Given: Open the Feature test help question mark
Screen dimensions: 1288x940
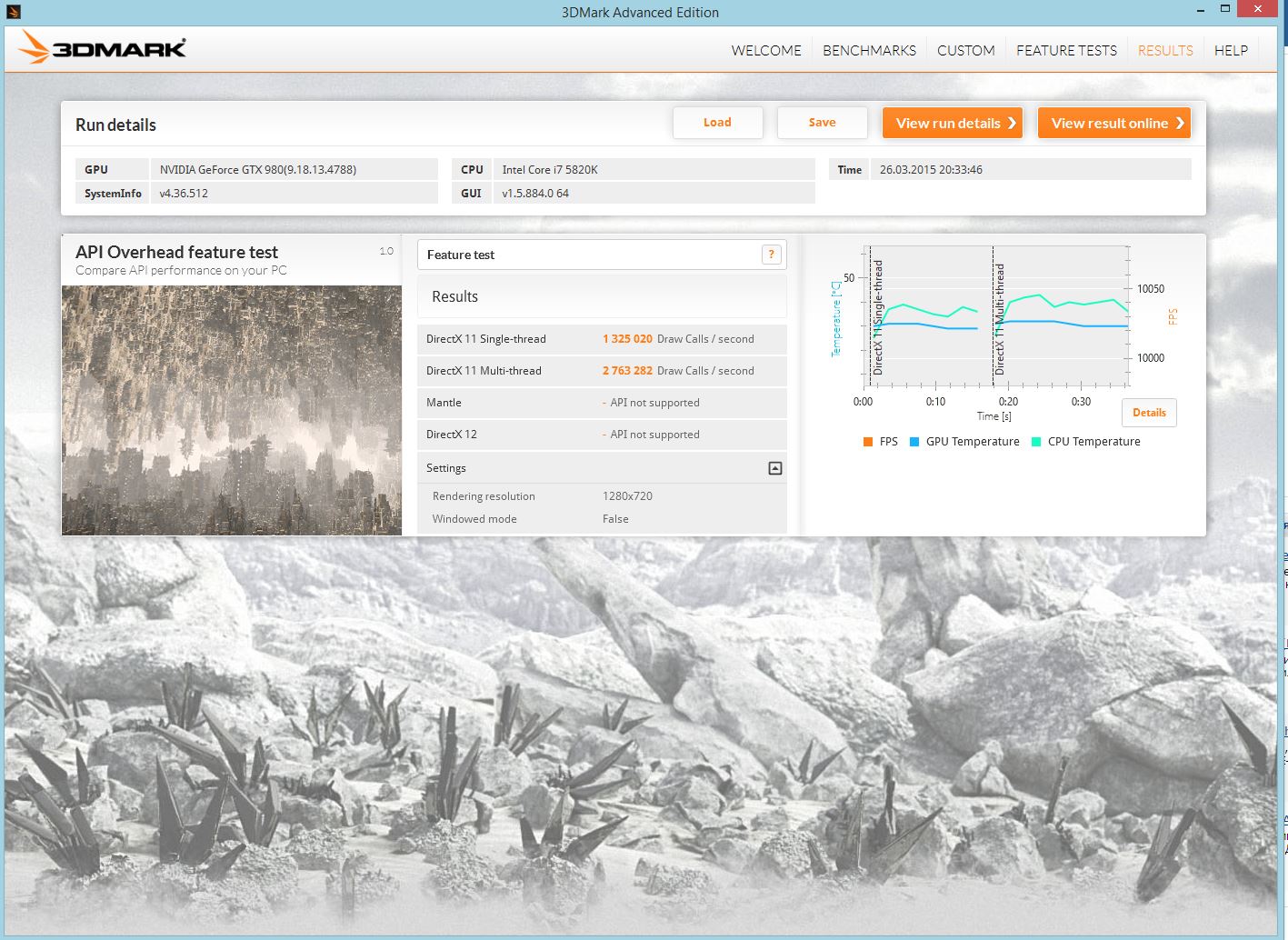Looking at the screenshot, I should (771, 255).
